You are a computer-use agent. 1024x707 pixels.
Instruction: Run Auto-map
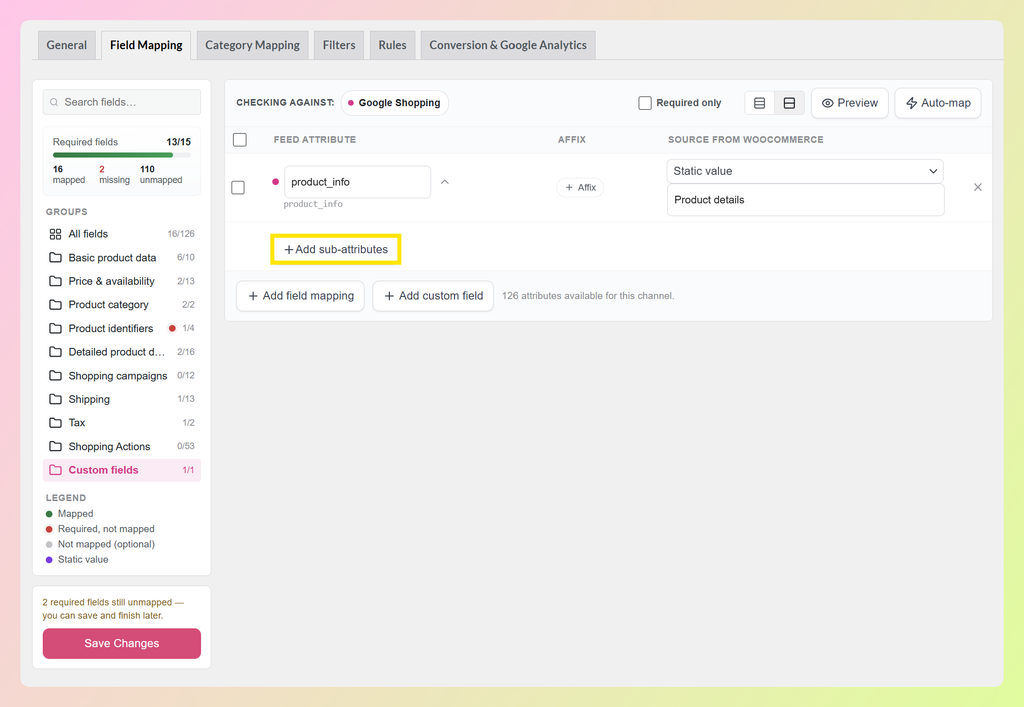point(938,103)
